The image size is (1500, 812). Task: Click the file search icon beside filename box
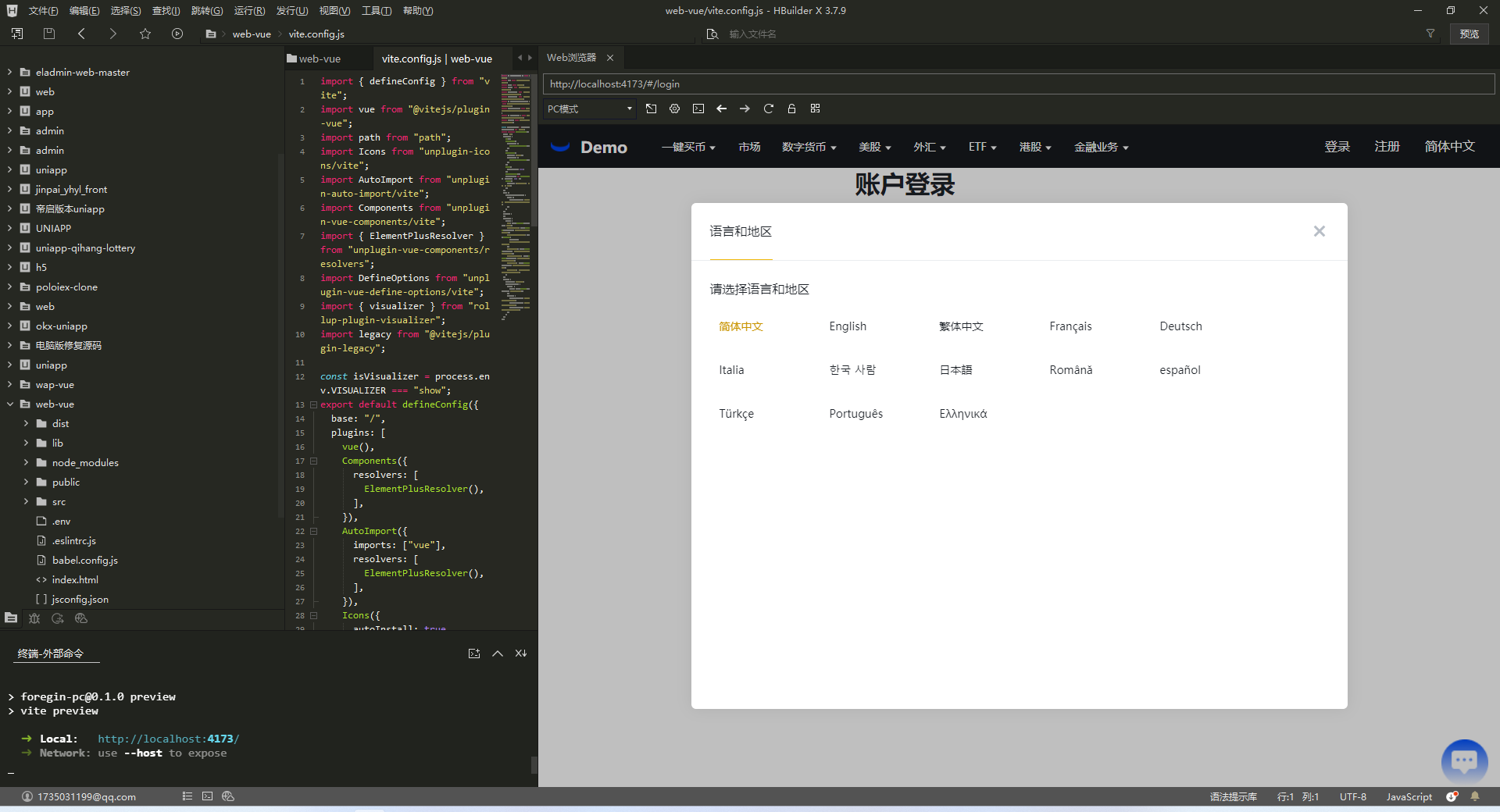pyautogui.click(x=712, y=34)
